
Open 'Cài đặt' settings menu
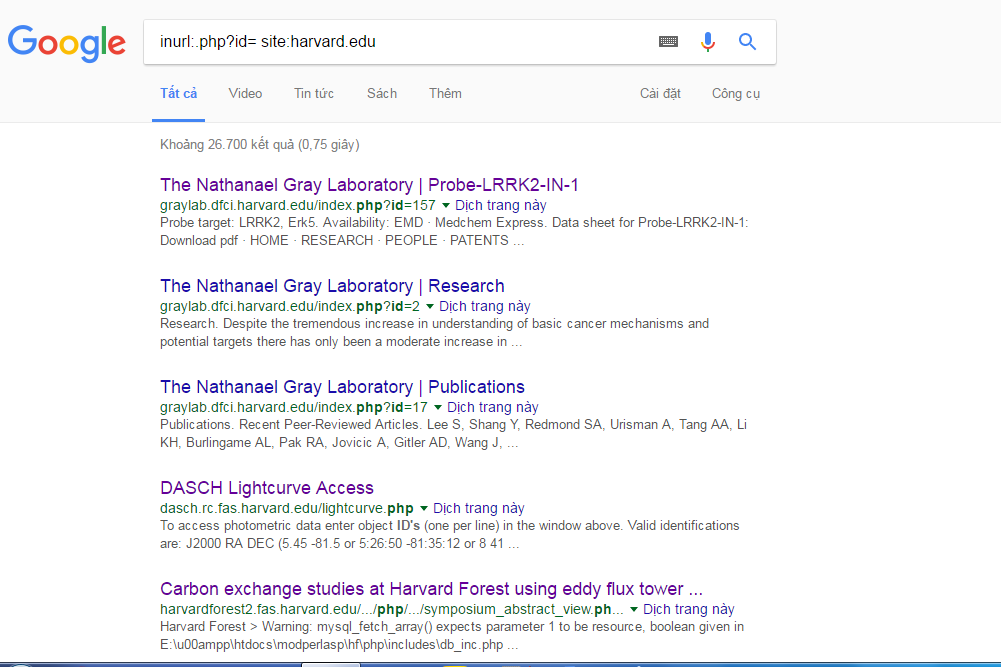point(660,94)
